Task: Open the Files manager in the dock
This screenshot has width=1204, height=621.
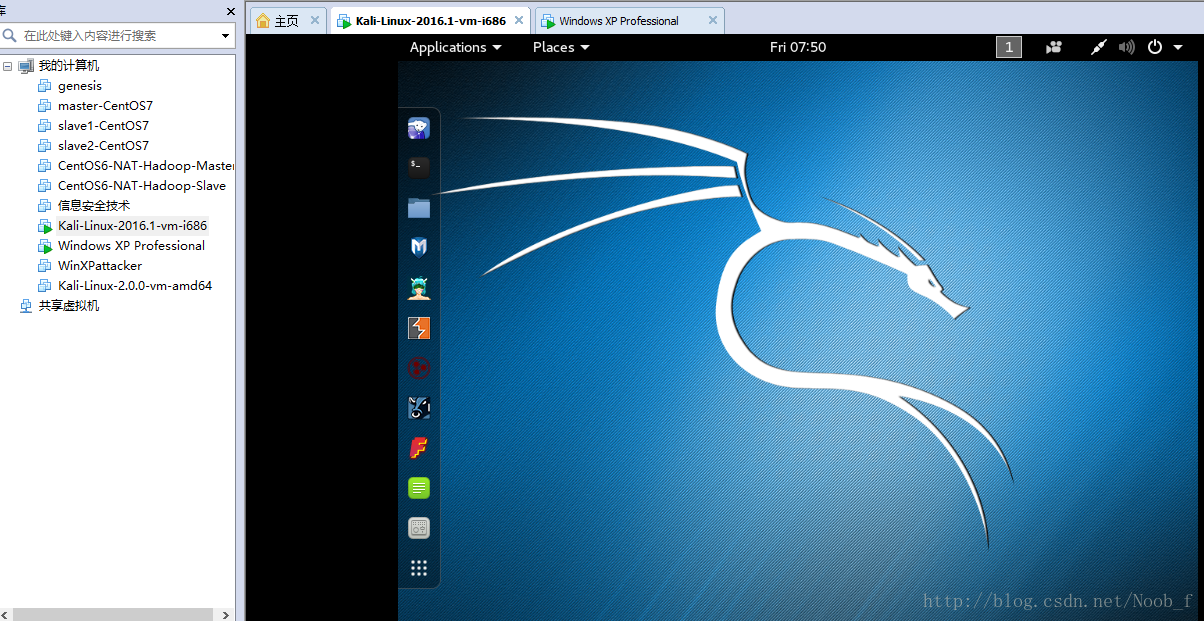Action: [x=419, y=208]
